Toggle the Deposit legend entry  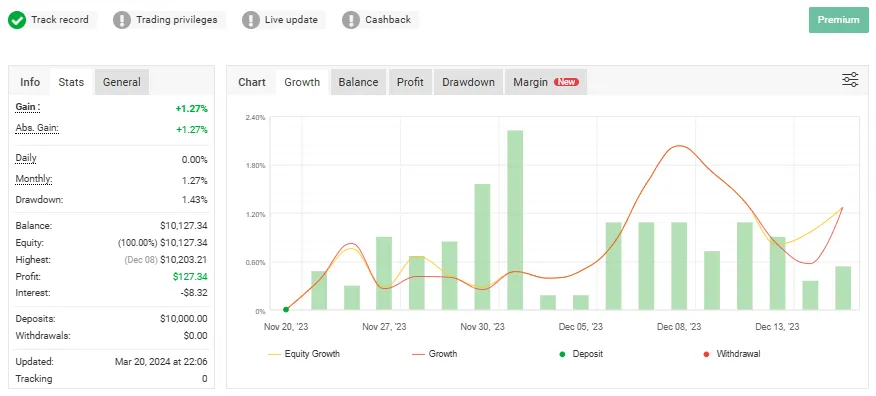coord(581,354)
